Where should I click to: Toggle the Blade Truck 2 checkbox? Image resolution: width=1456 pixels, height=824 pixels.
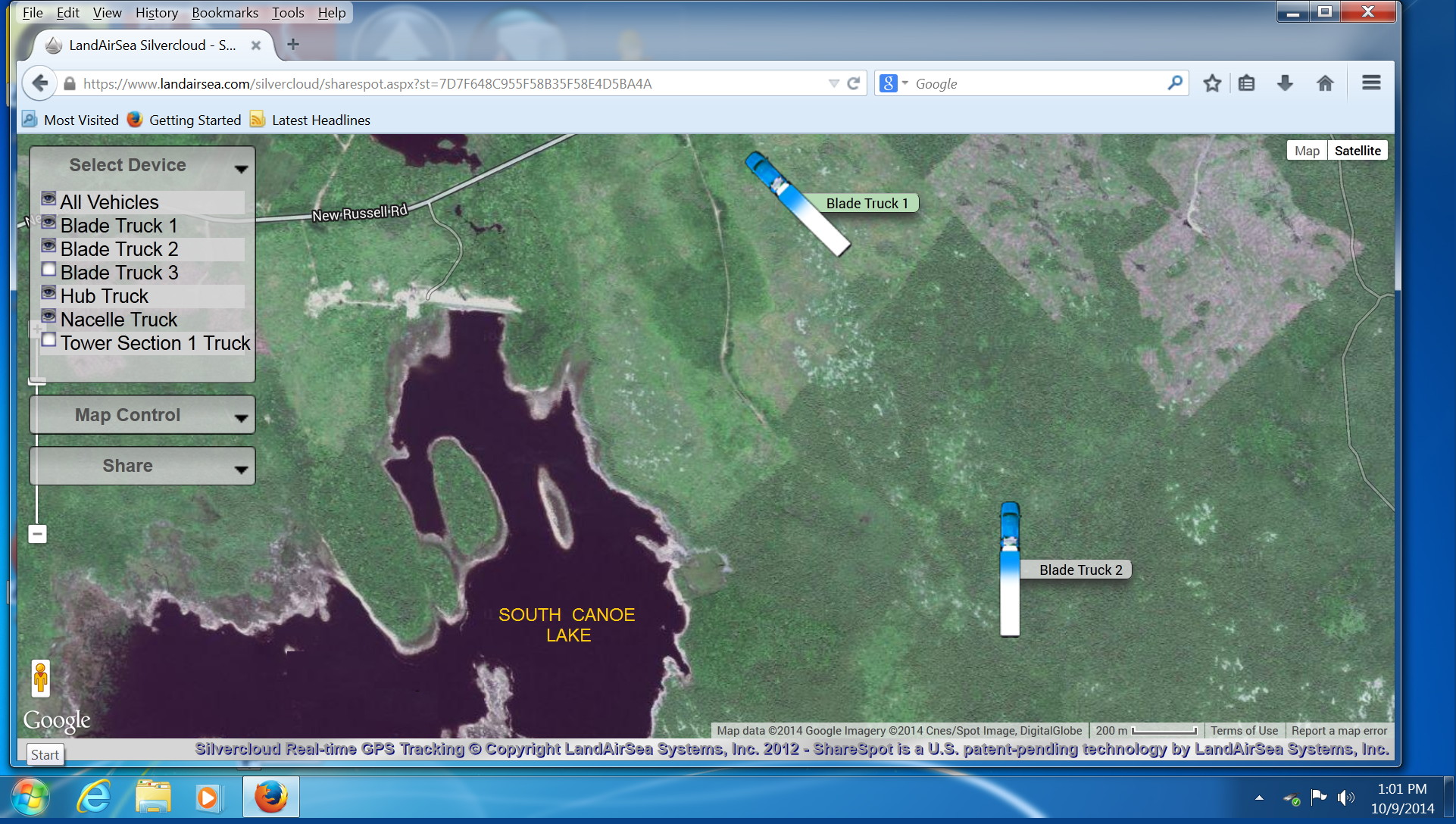click(48, 246)
